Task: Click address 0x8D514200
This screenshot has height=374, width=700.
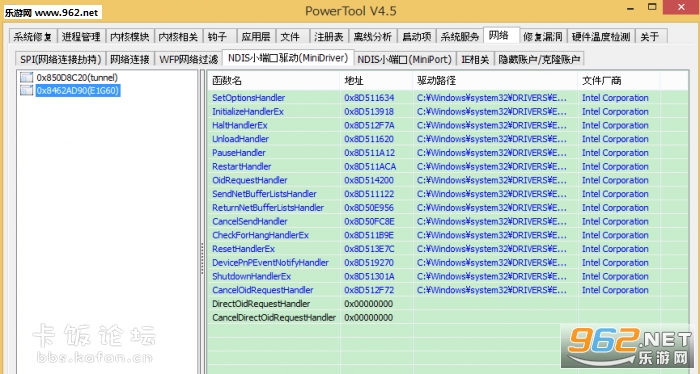Action: pyautogui.click(x=369, y=180)
